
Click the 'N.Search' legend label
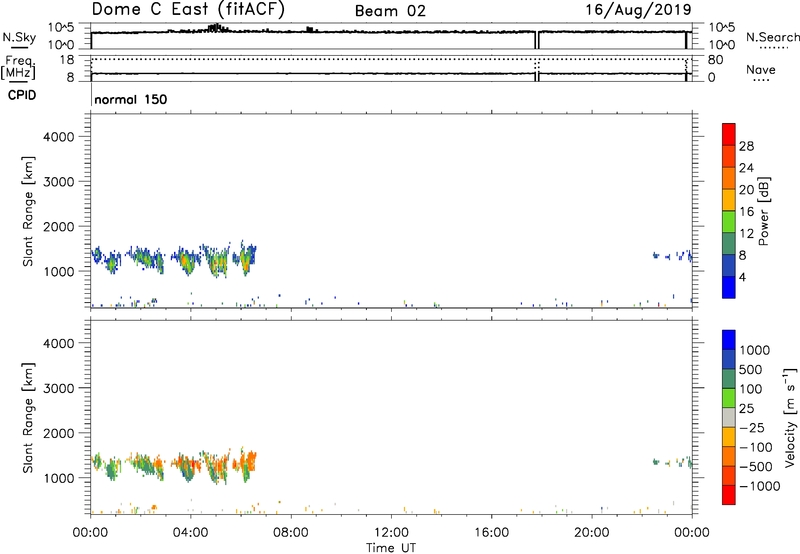(772, 37)
